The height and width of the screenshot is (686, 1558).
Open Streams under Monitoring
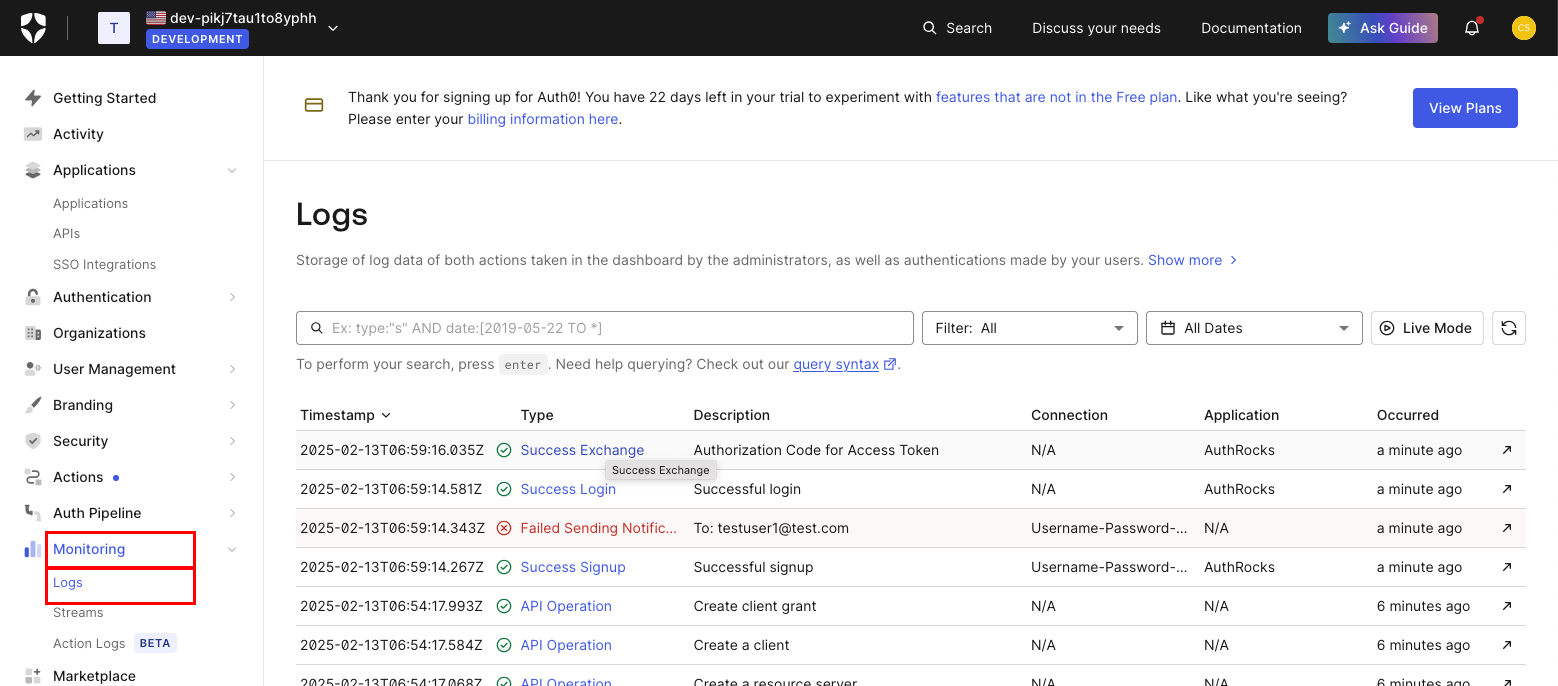[78, 612]
